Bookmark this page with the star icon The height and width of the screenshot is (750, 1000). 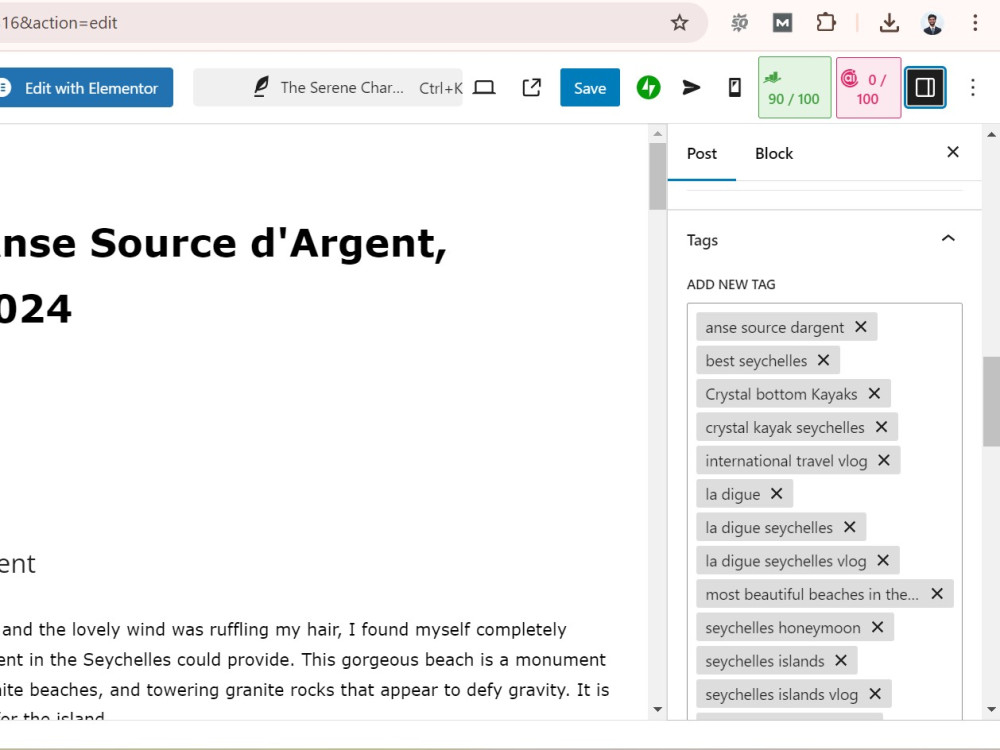tap(679, 23)
